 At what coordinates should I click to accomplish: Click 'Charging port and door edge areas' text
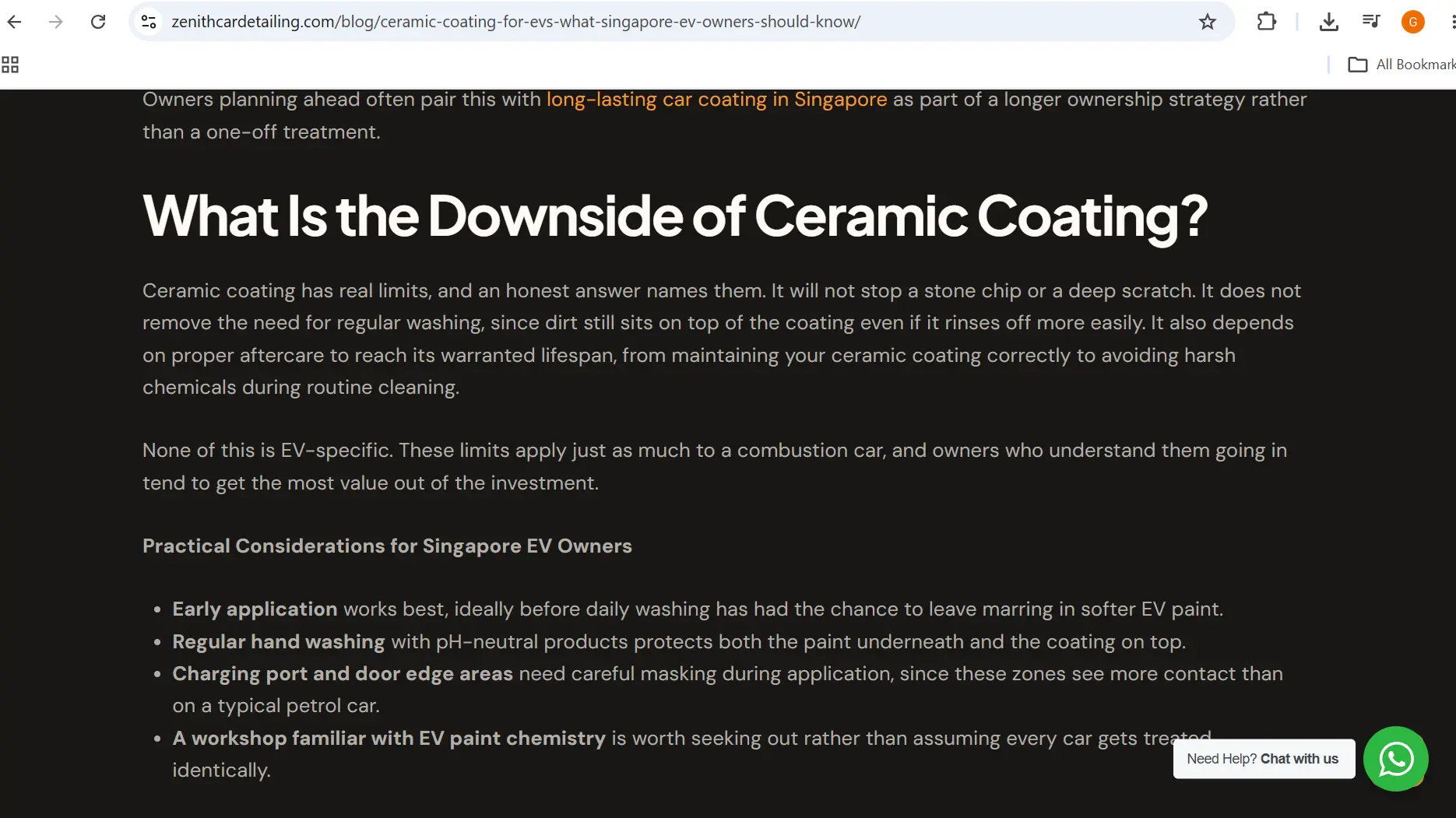343,674
